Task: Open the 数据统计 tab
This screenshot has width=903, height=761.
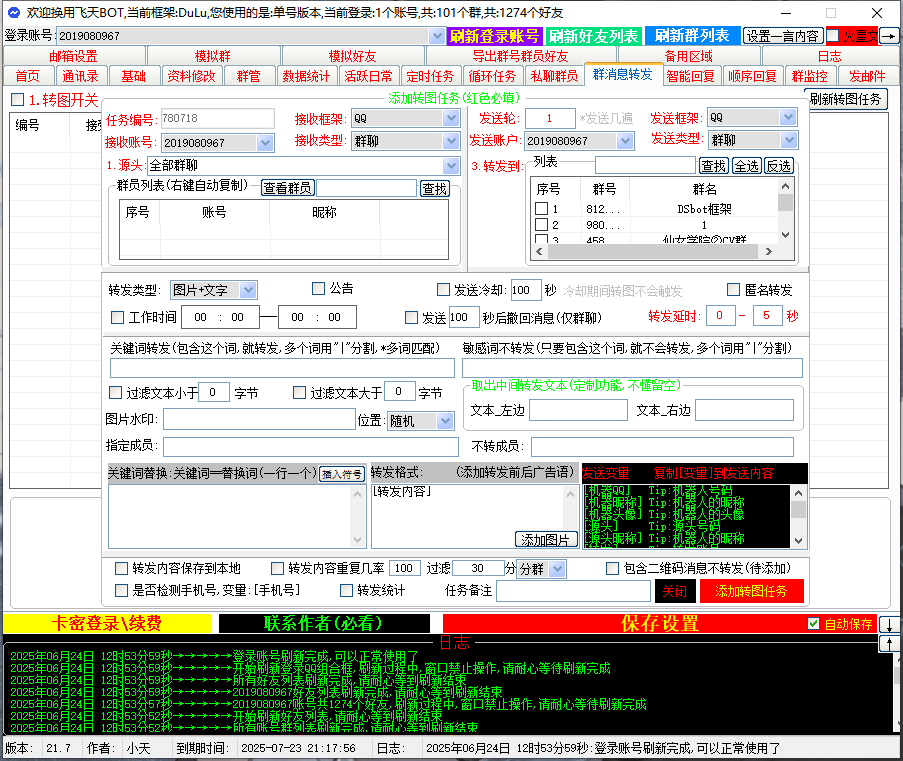Action: click(x=306, y=76)
